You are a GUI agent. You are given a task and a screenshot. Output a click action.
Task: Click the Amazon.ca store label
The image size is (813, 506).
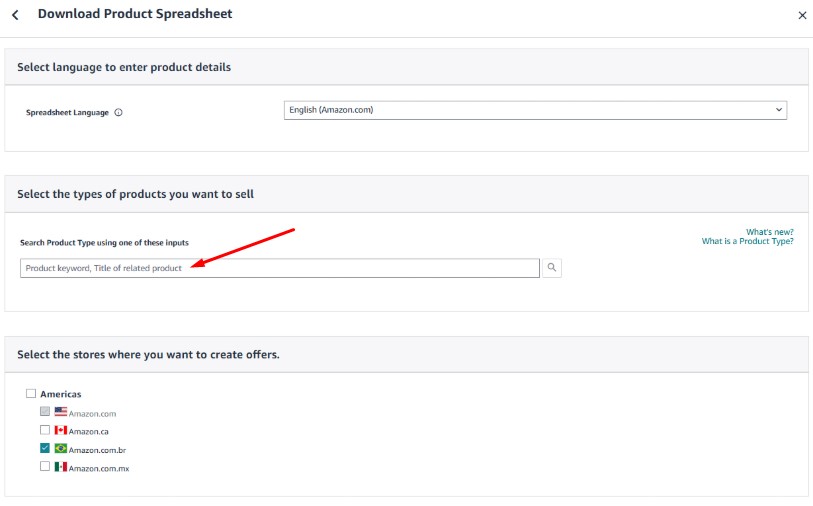coord(88,431)
